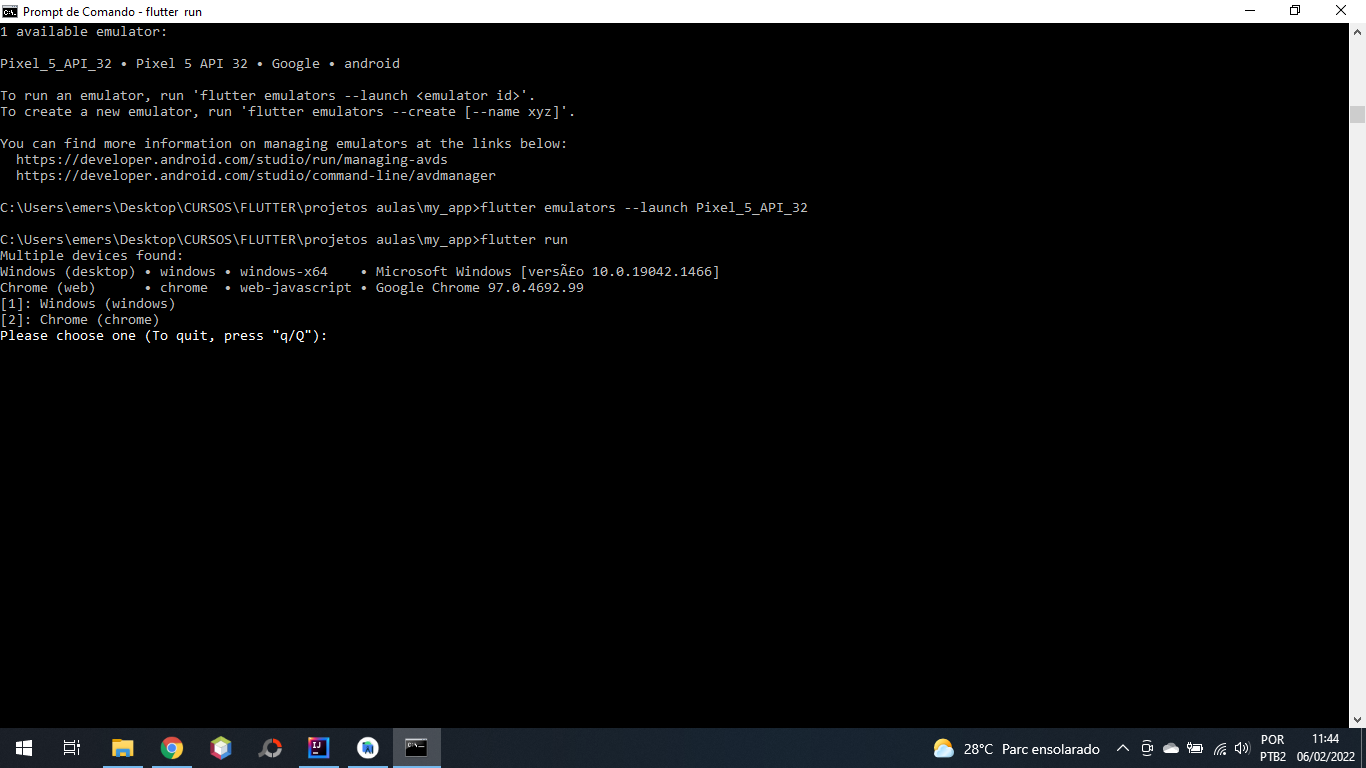Open the volume speaker control
Image resolution: width=1366 pixels, height=768 pixels.
[x=1242, y=748]
